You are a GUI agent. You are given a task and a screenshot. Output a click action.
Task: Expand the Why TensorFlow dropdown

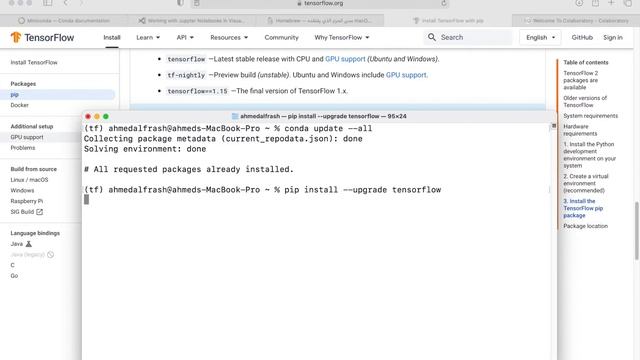342,38
